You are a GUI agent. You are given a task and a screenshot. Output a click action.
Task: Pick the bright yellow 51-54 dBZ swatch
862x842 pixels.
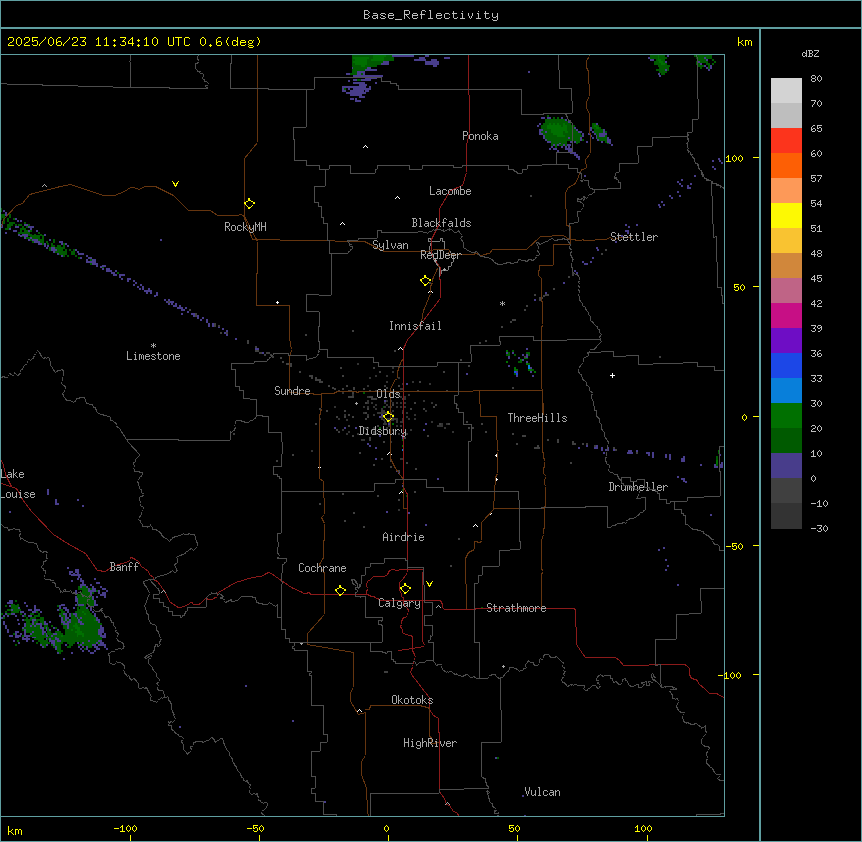[786, 215]
